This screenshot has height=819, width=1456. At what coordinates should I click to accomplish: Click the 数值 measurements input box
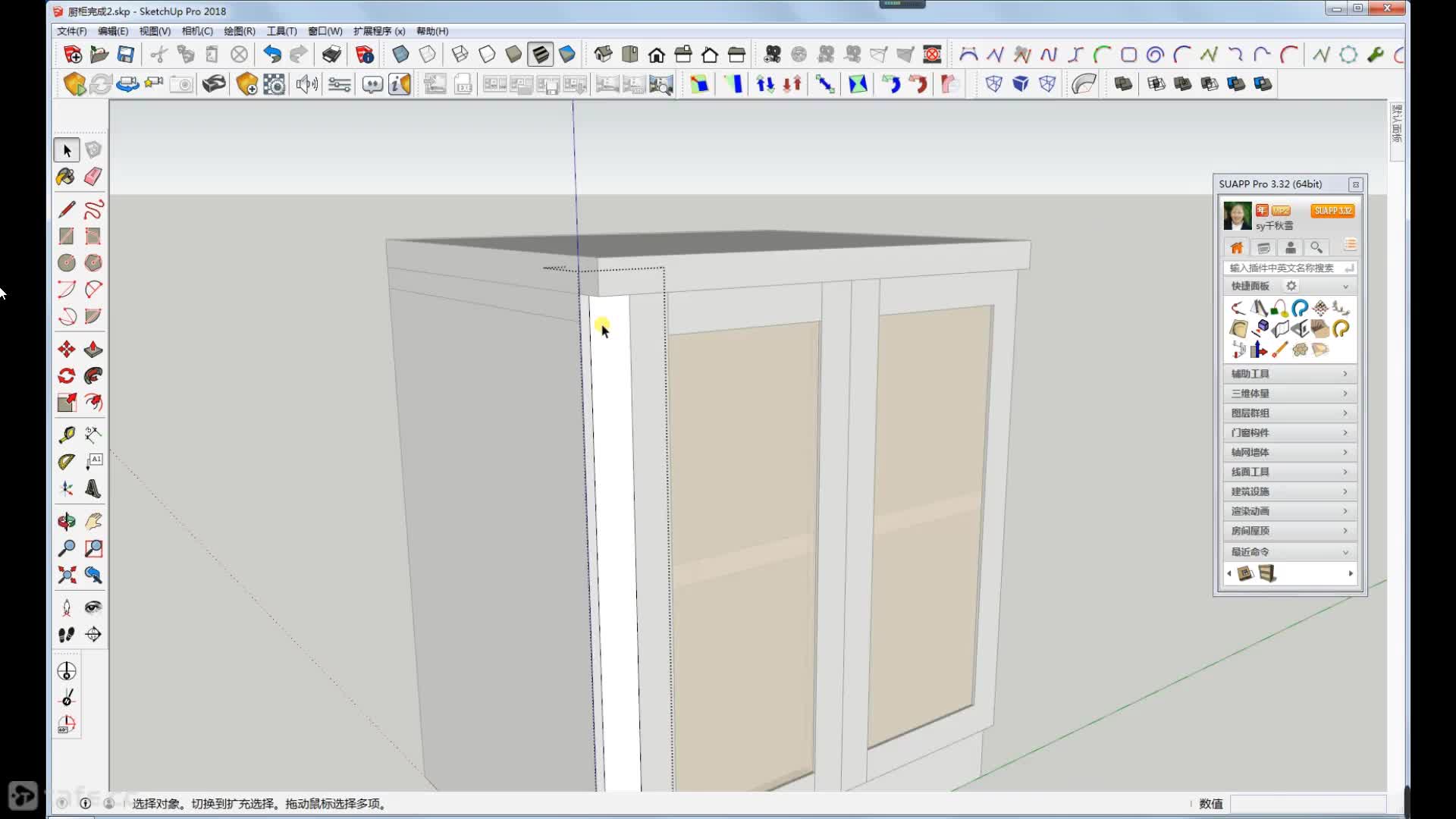[x=1308, y=804]
